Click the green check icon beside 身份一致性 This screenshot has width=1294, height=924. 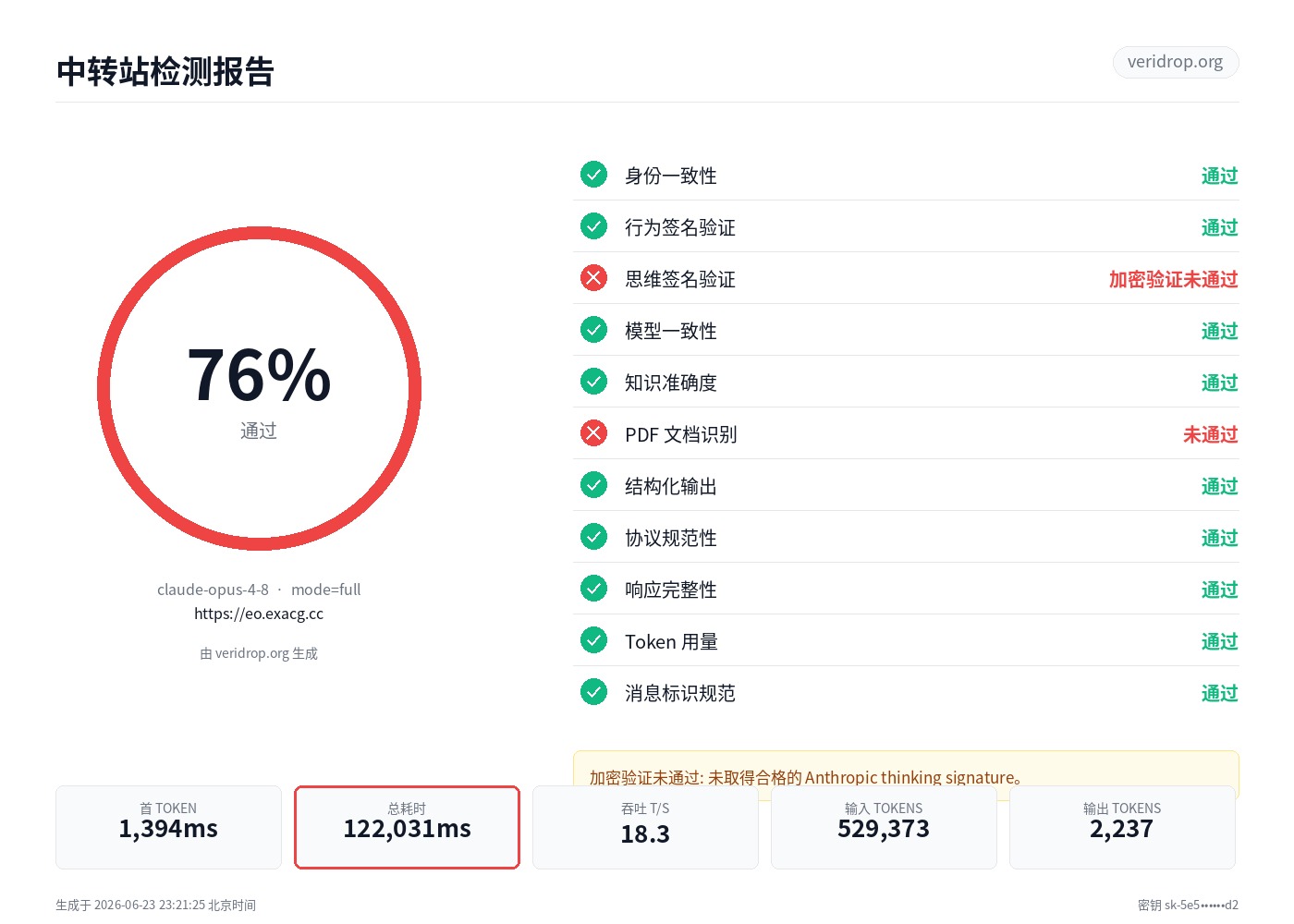click(x=593, y=175)
